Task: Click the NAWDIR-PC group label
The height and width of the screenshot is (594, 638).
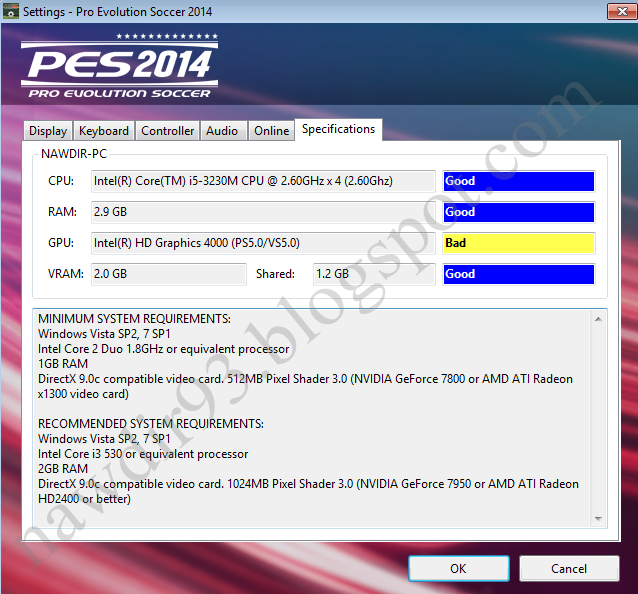Action: point(74,154)
